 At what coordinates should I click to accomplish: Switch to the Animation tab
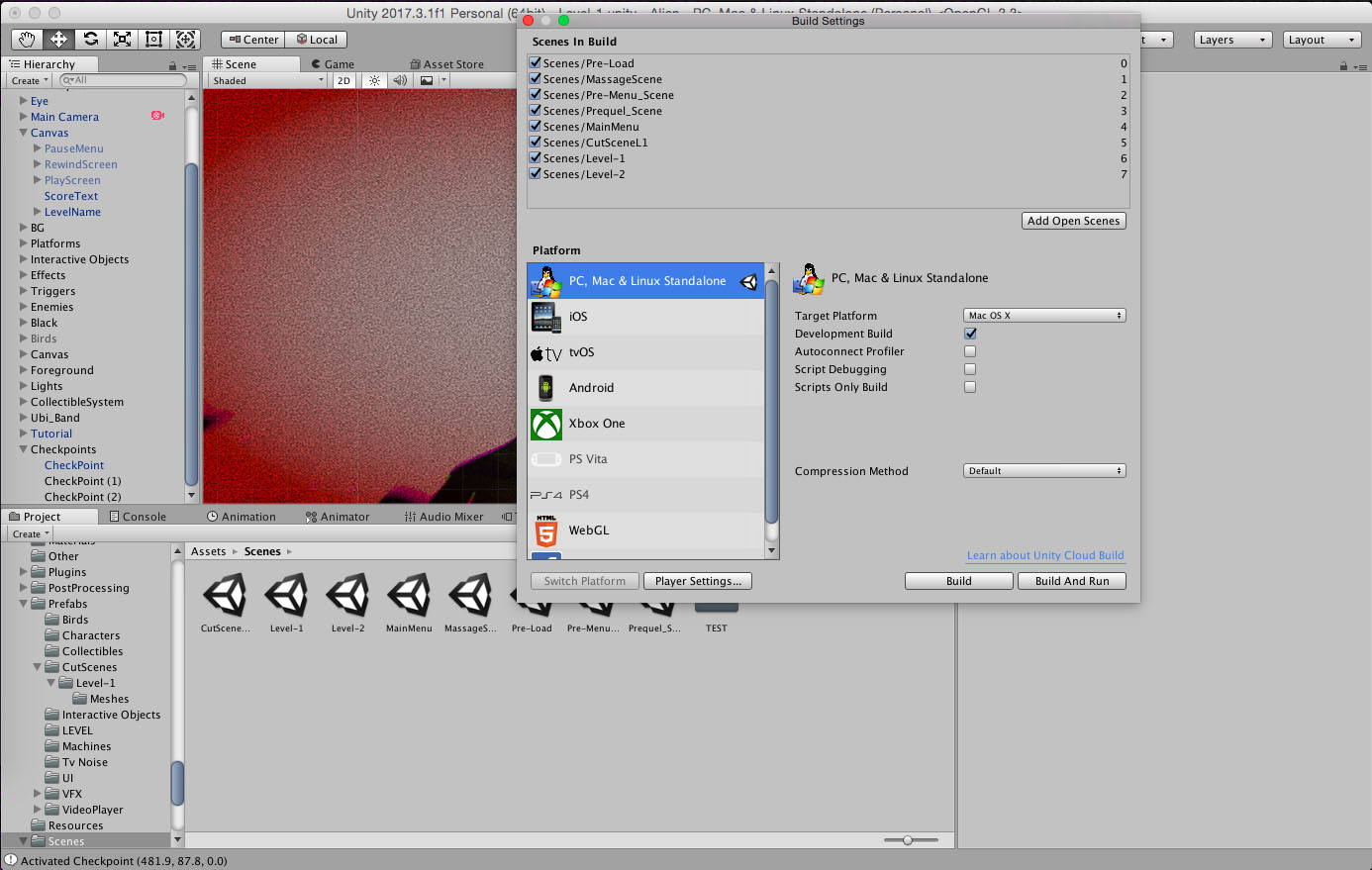(242, 517)
